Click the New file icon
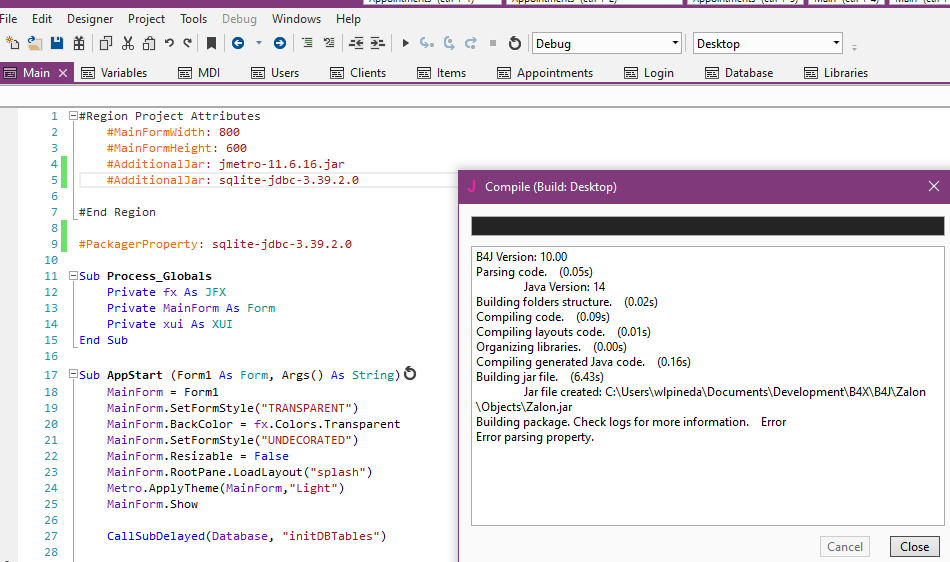 point(12,43)
